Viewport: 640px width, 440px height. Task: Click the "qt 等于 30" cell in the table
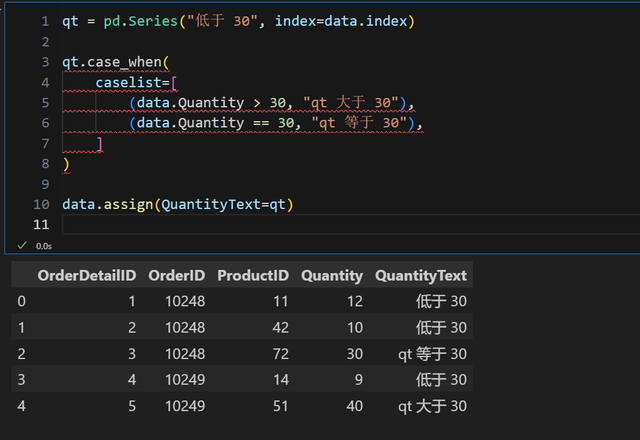pos(431,353)
